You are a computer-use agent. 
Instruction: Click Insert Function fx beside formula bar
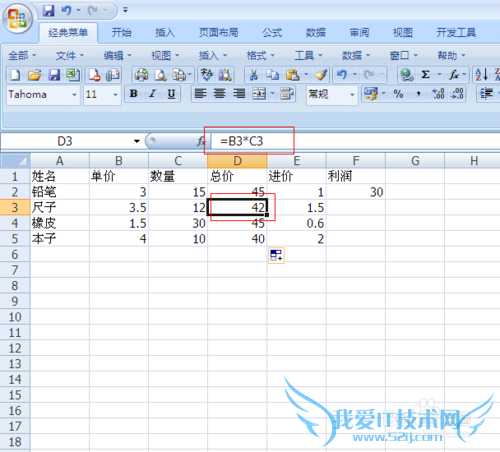coord(201,141)
